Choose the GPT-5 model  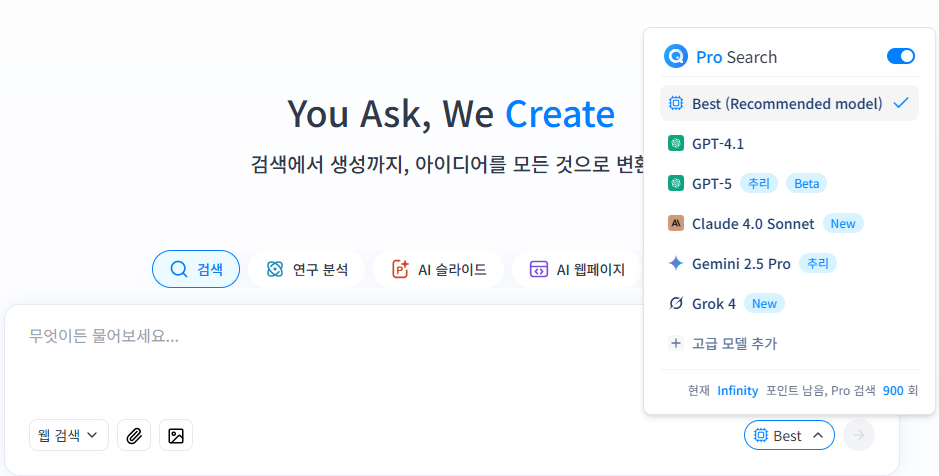pyautogui.click(x=789, y=184)
